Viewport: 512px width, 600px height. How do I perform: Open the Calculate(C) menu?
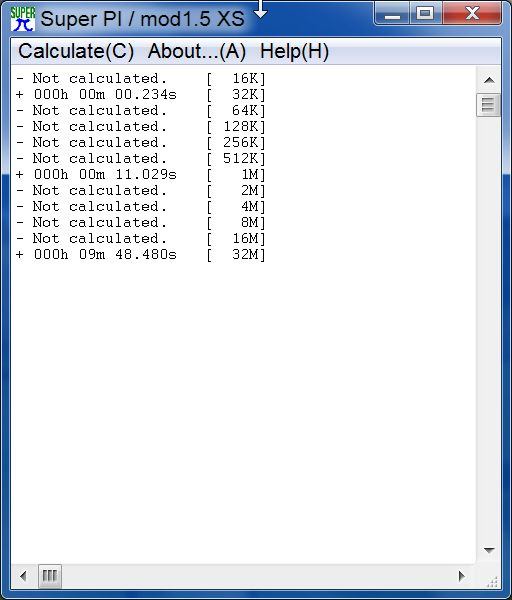[76, 52]
